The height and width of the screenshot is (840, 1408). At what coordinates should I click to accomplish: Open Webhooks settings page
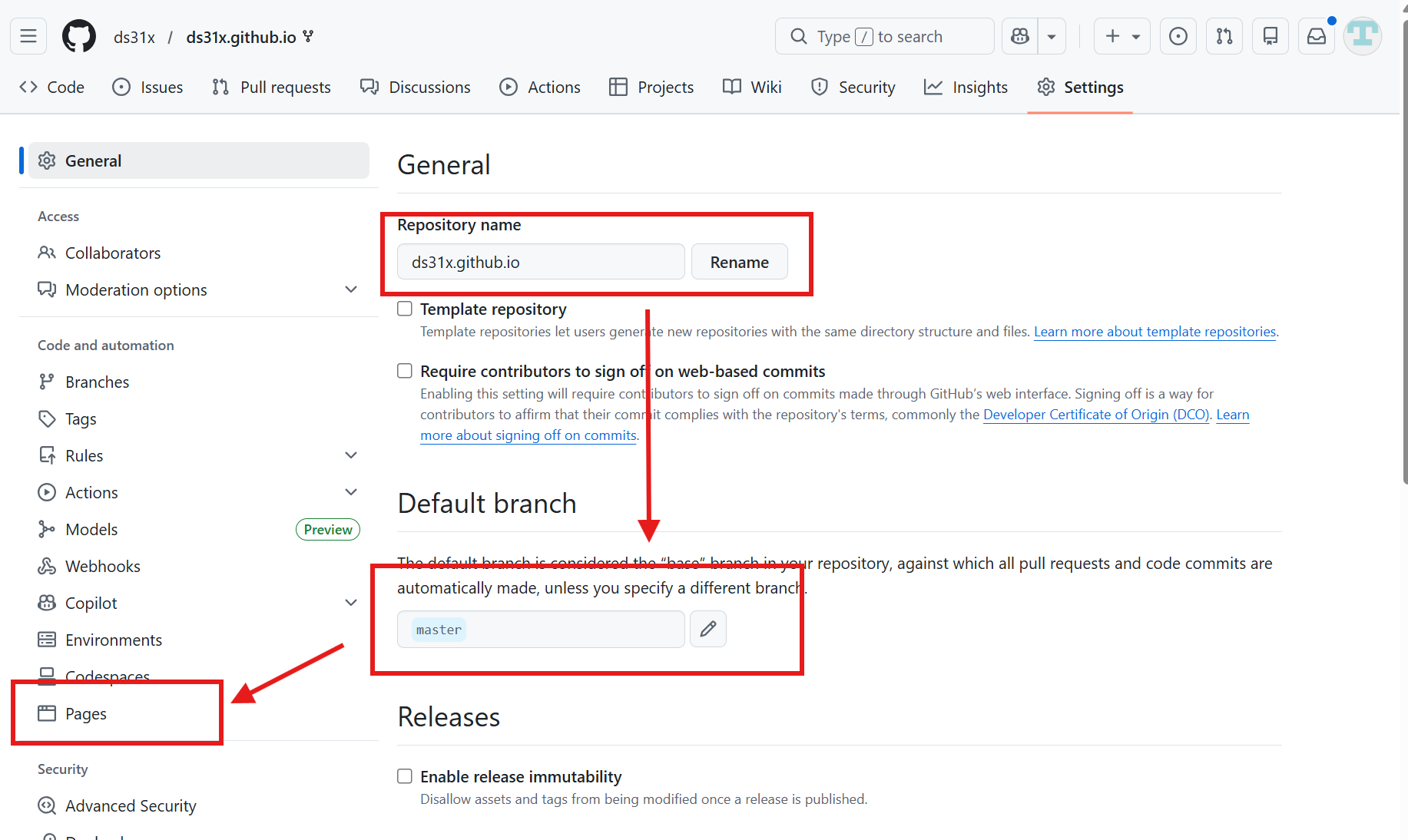point(103,566)
